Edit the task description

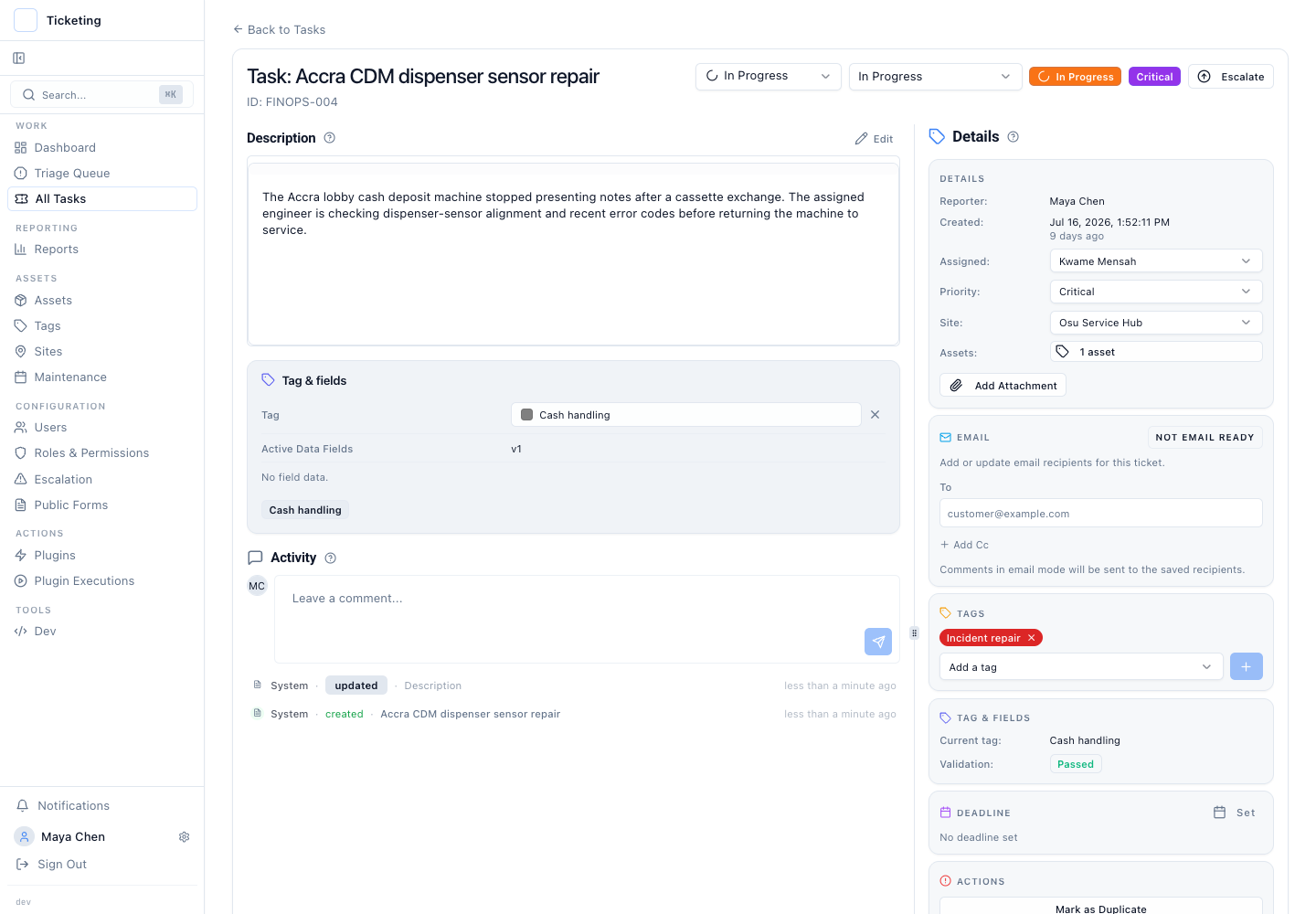click(x=874, y=139)
